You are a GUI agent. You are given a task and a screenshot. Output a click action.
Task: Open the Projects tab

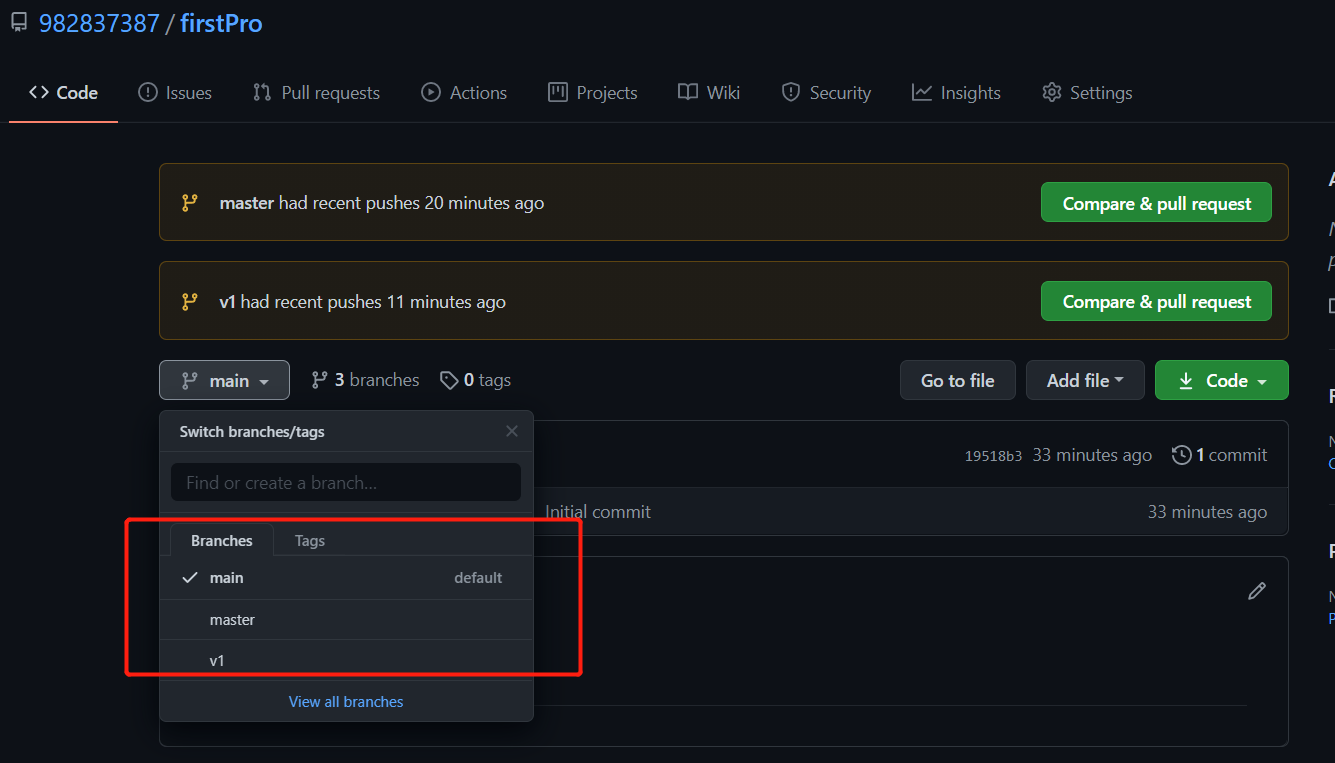coord(593,93)
